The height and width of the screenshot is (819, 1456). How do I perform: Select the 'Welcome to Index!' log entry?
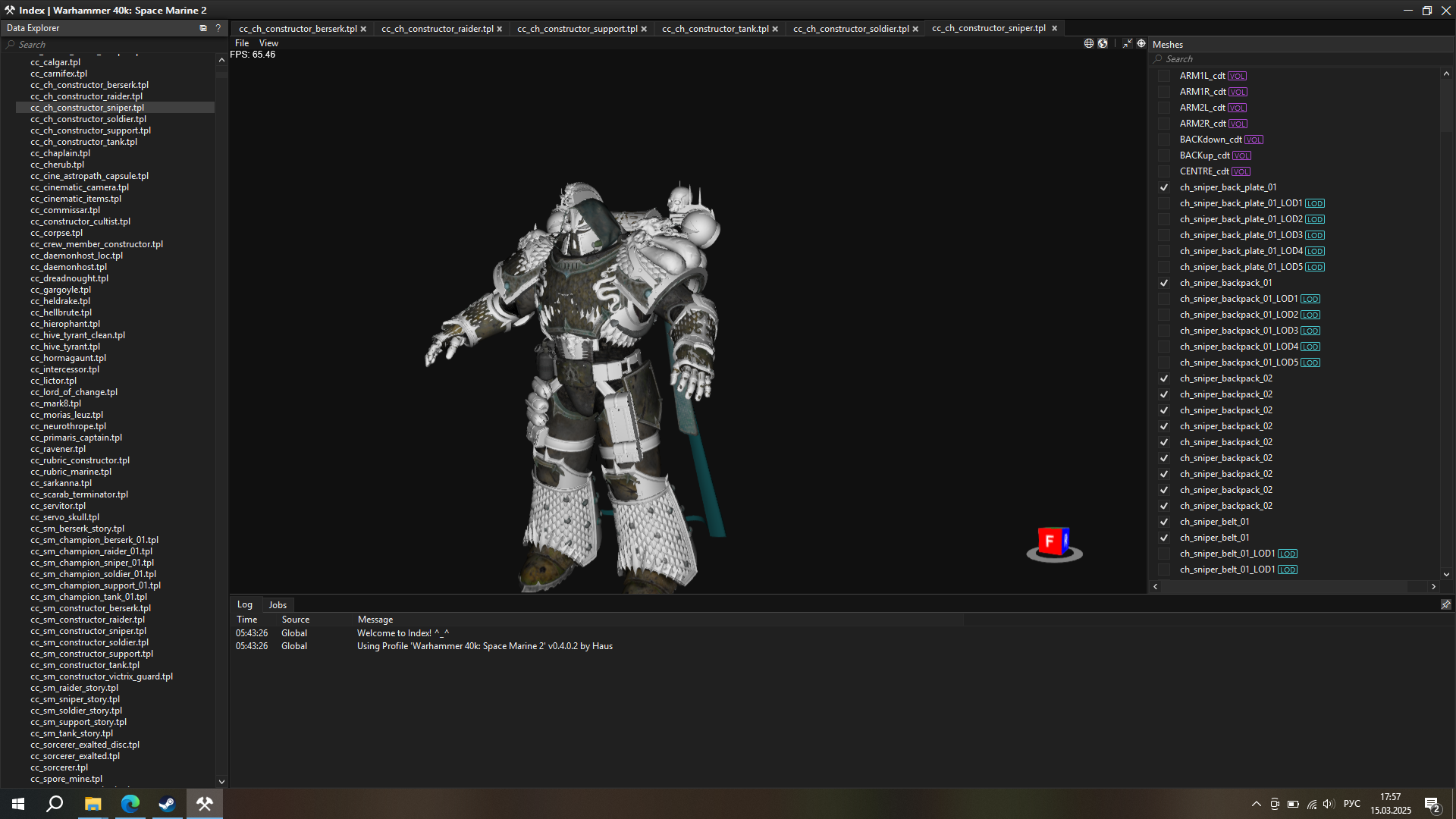(599, 633)
